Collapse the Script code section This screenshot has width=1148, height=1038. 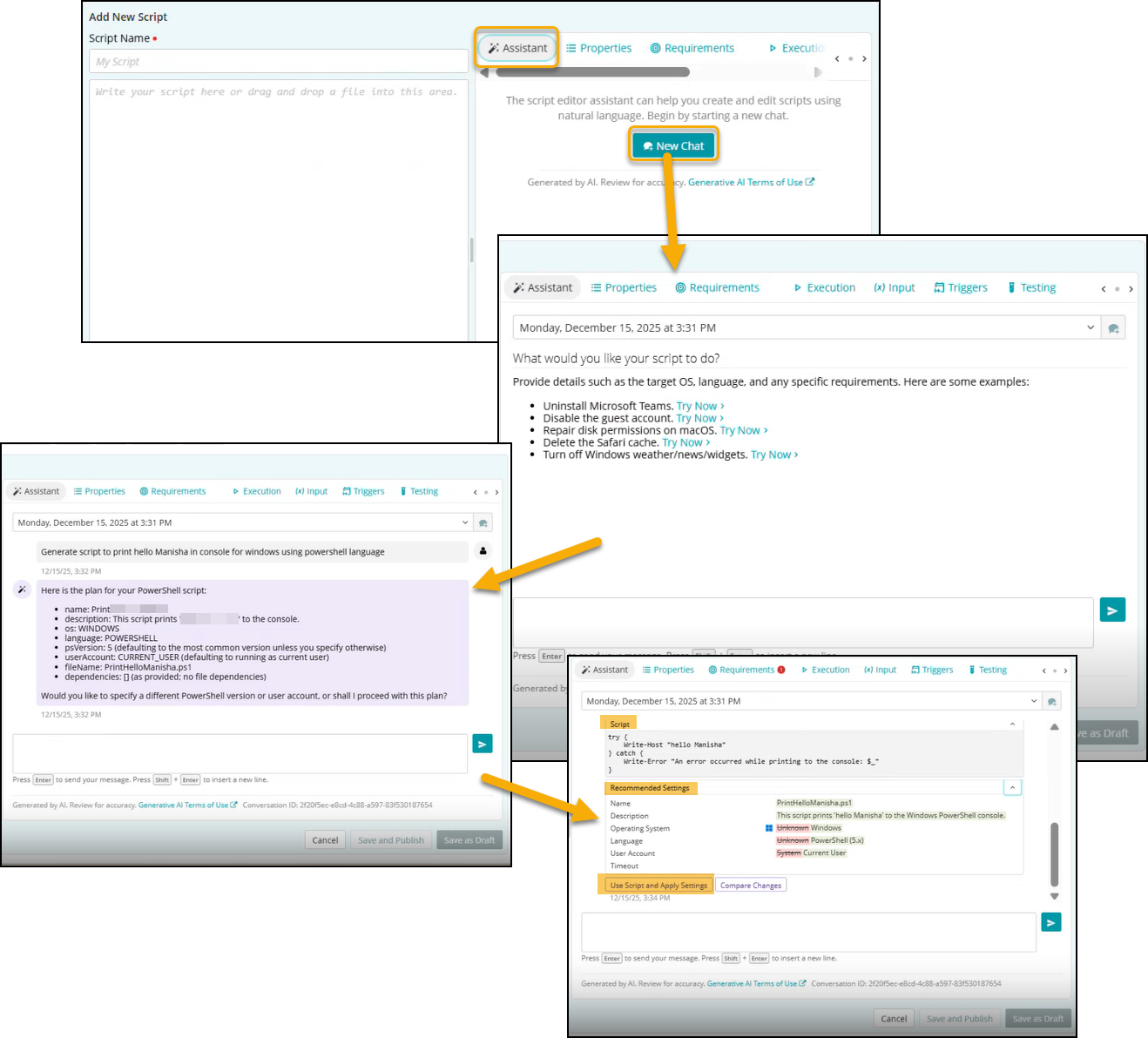point(1012,724)
